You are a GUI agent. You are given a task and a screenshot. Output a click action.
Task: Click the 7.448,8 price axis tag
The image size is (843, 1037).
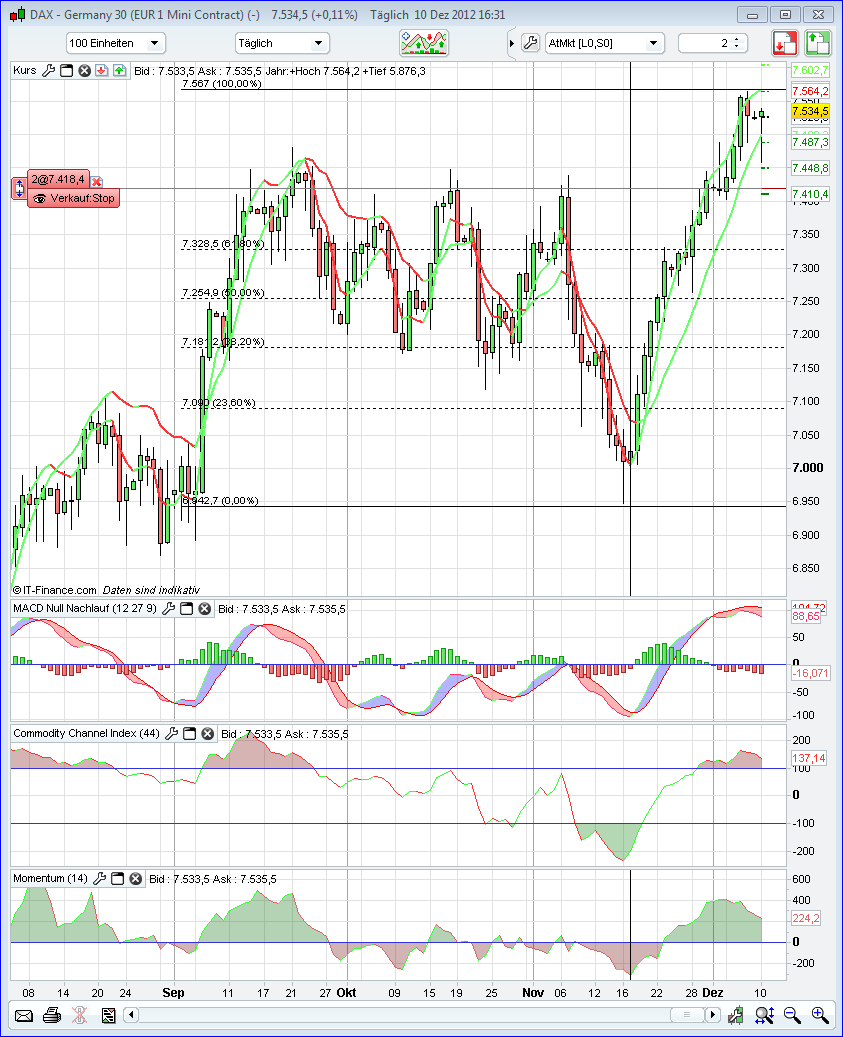coord(810,168)
